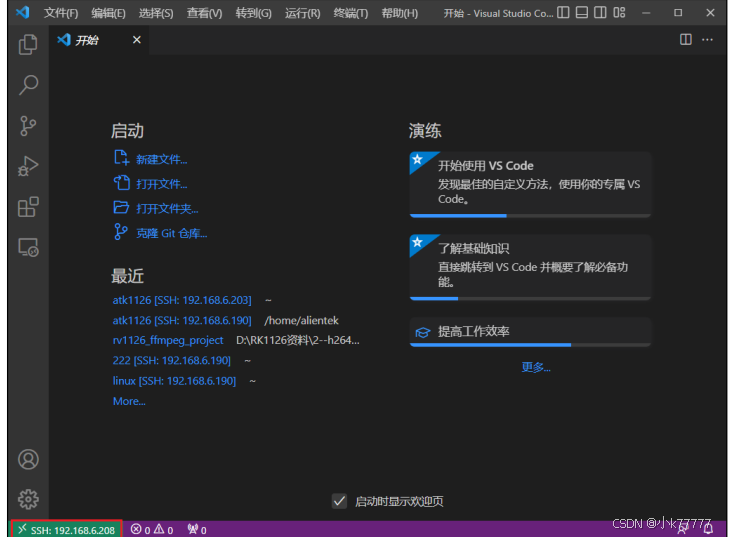Click errors and warnings count in status bar

click(x=152, y=530)
